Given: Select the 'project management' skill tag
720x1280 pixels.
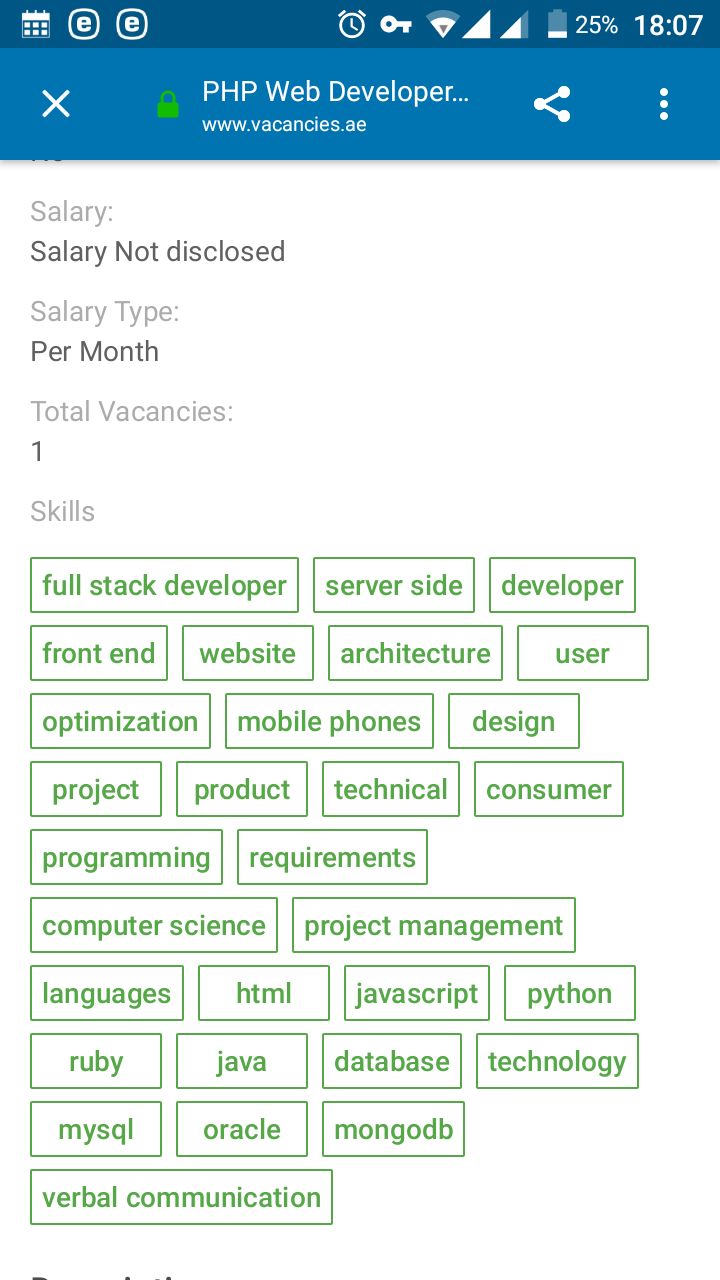Looking at the screenshot, I should coord(434,925).
